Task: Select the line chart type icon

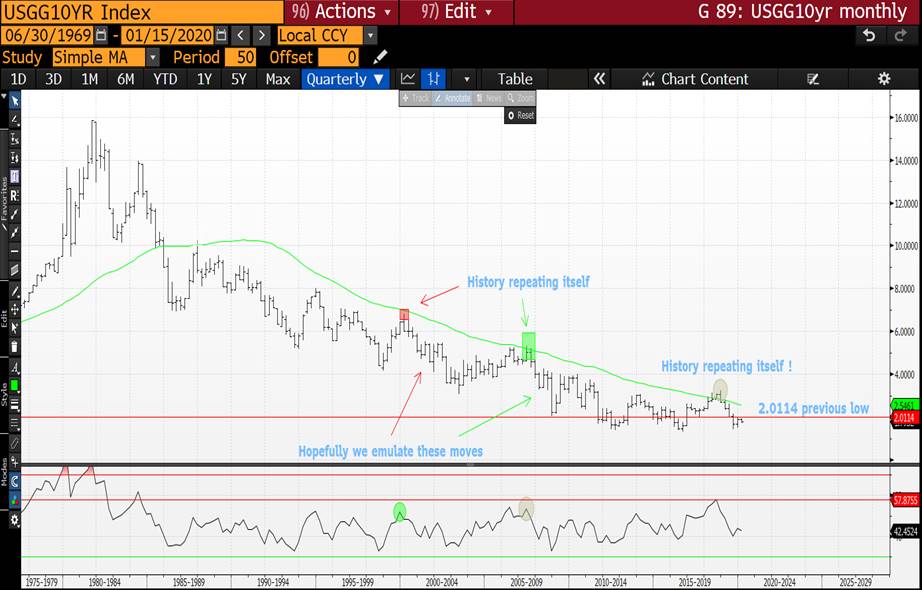Action: point(408,79)
